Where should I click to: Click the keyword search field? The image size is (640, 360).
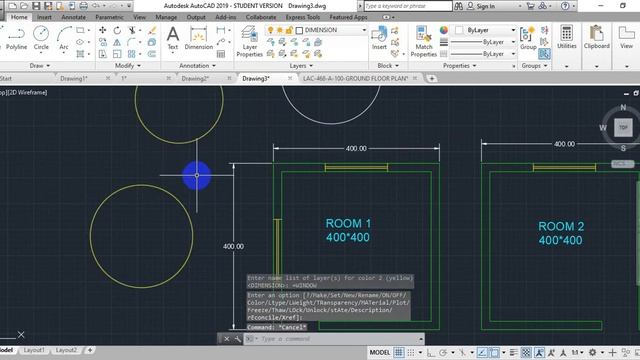tap(407, 6)
